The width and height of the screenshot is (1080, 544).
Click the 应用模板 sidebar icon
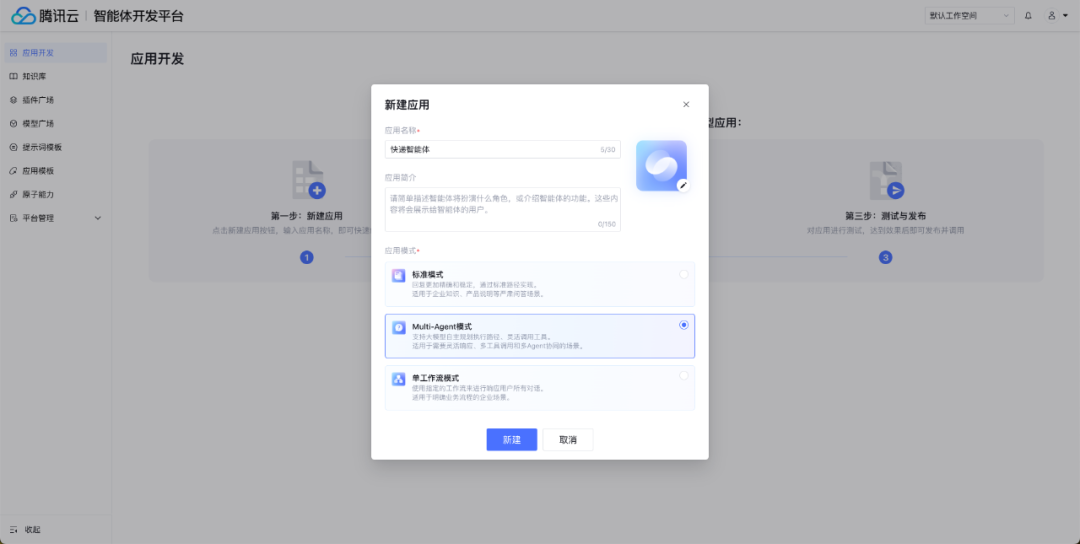tap(13, 171)
